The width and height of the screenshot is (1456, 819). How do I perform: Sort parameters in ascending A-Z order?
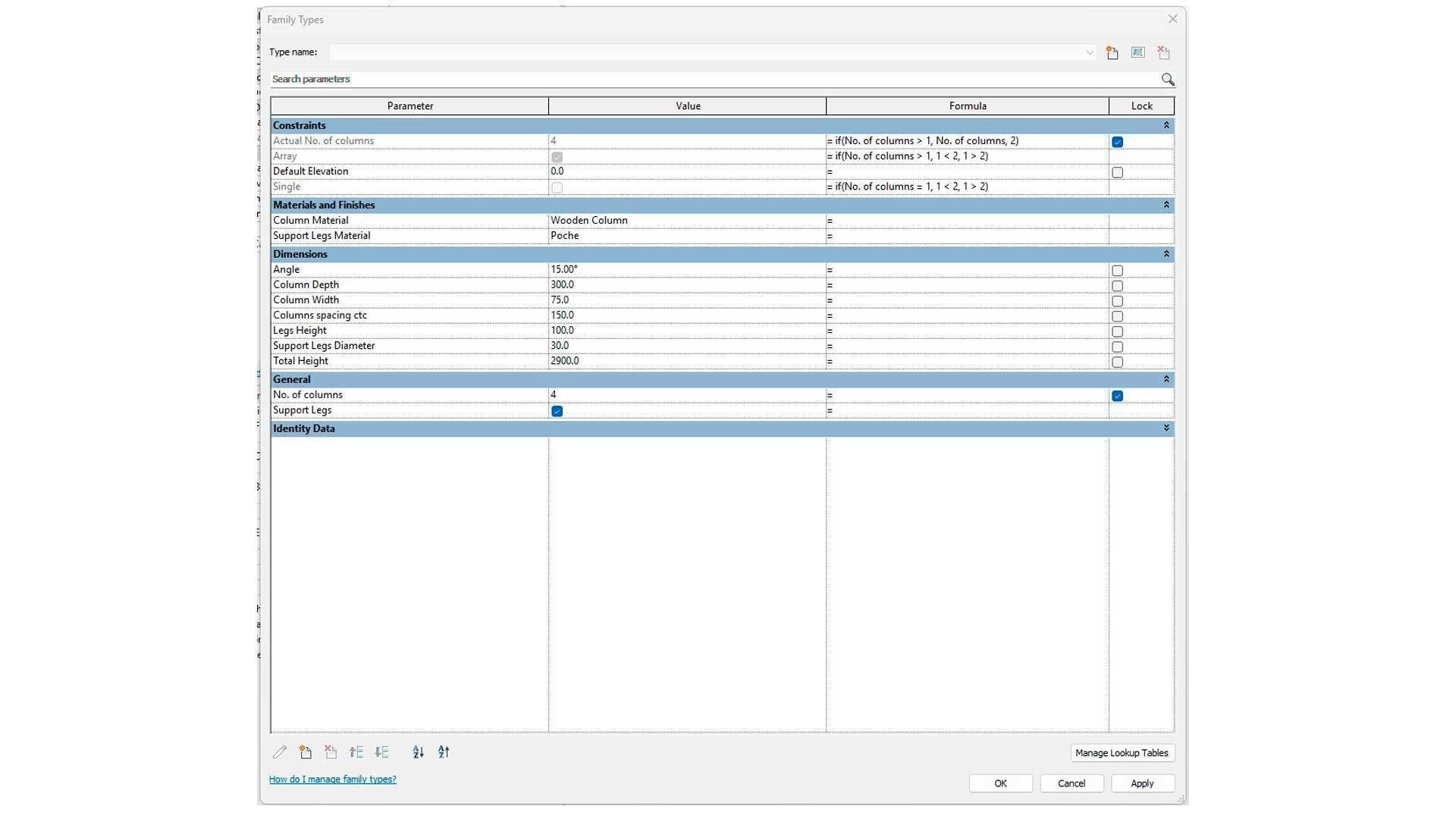coord(419,752)
